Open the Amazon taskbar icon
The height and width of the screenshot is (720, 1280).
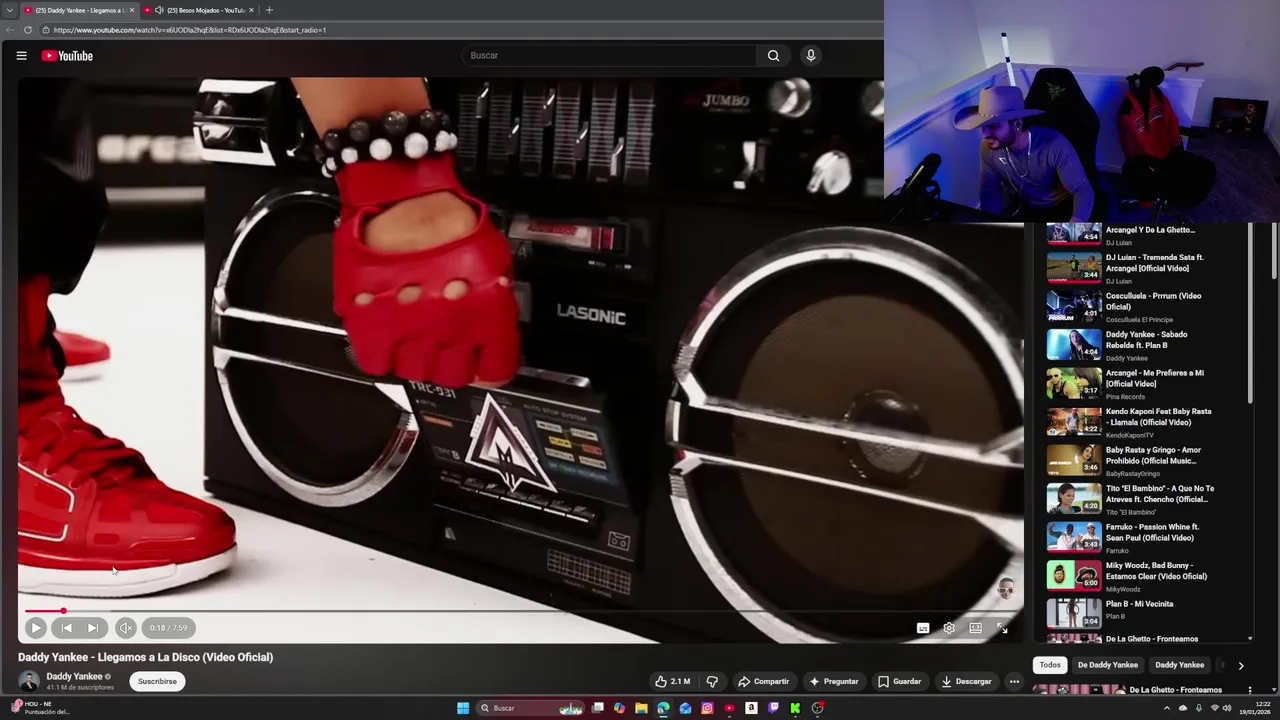tap(751, 708)
